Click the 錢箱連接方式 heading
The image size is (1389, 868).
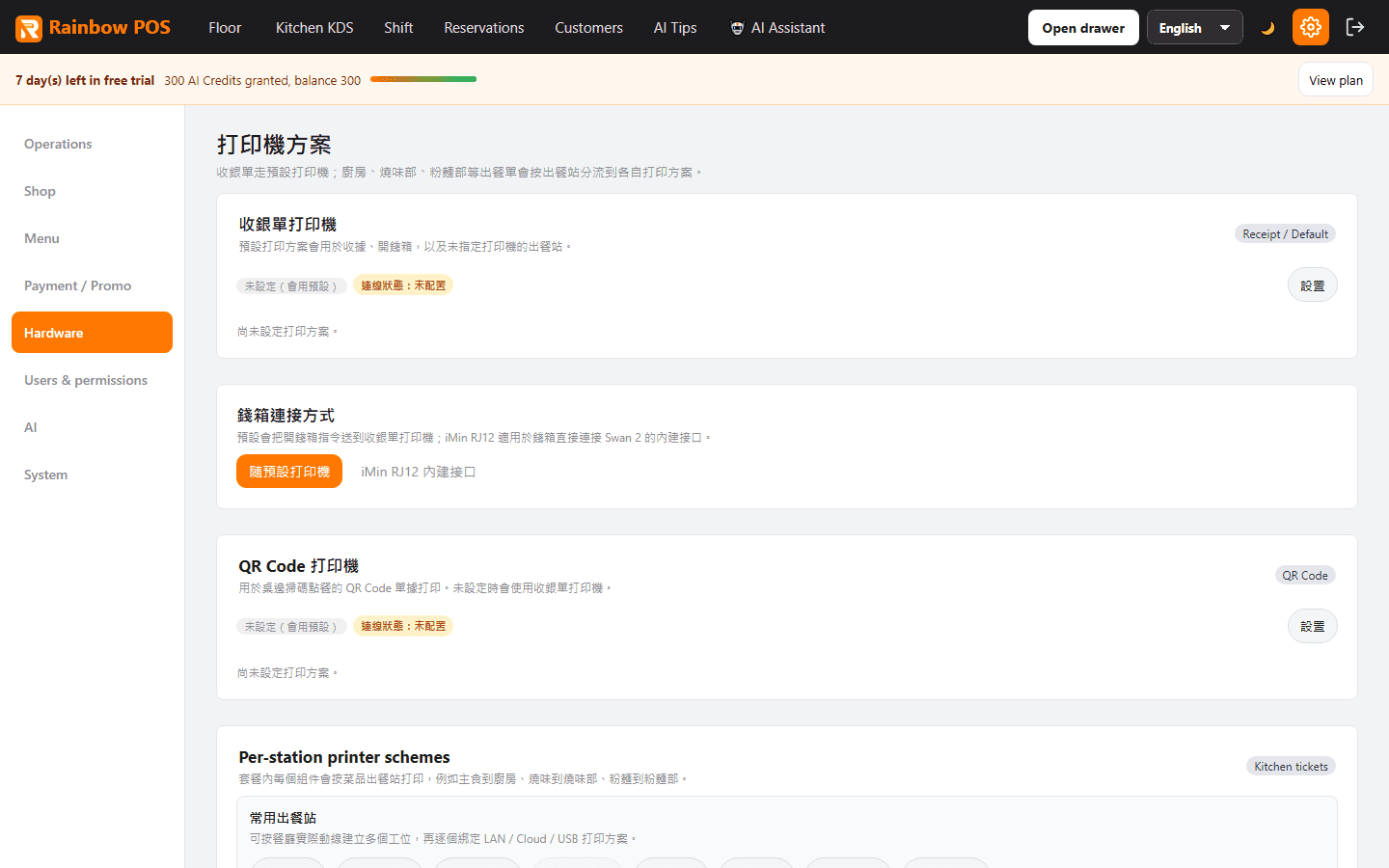(286, 416)
